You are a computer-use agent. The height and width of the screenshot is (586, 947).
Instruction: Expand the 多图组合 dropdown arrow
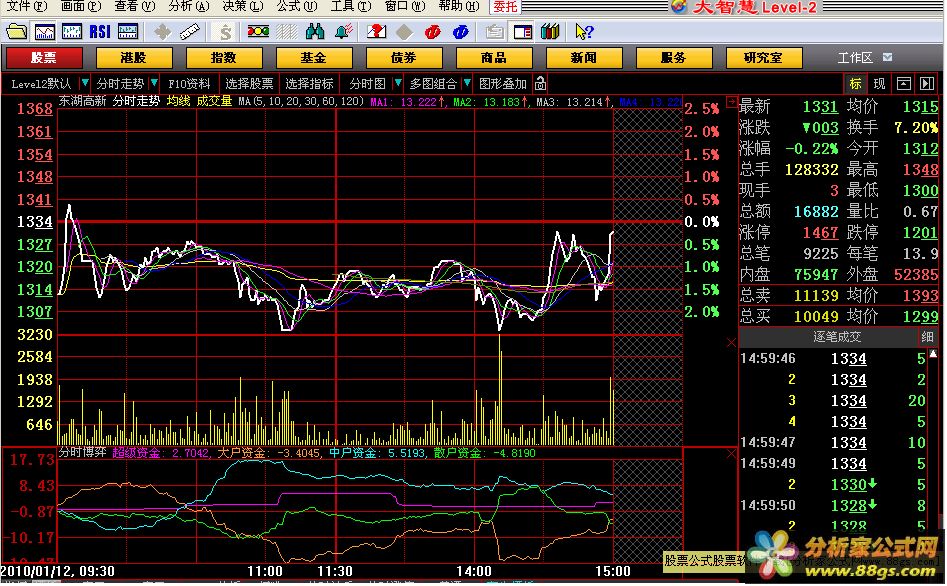tap(467, 82)
